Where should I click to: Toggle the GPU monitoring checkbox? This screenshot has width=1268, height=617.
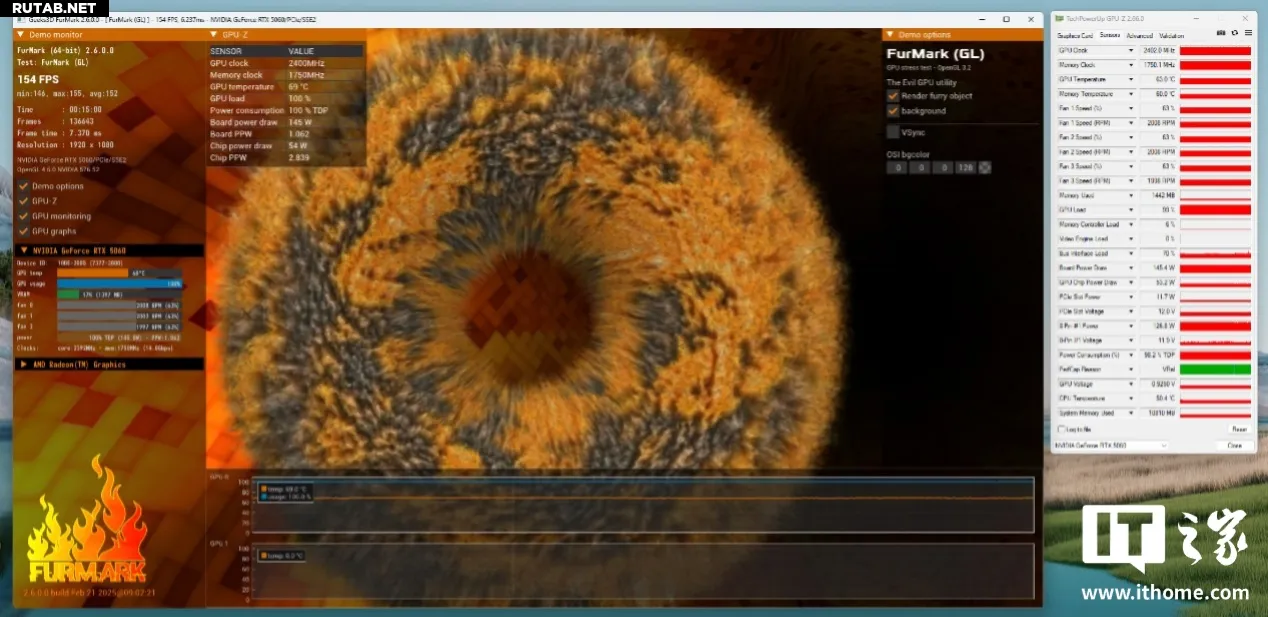coord(24,216)
